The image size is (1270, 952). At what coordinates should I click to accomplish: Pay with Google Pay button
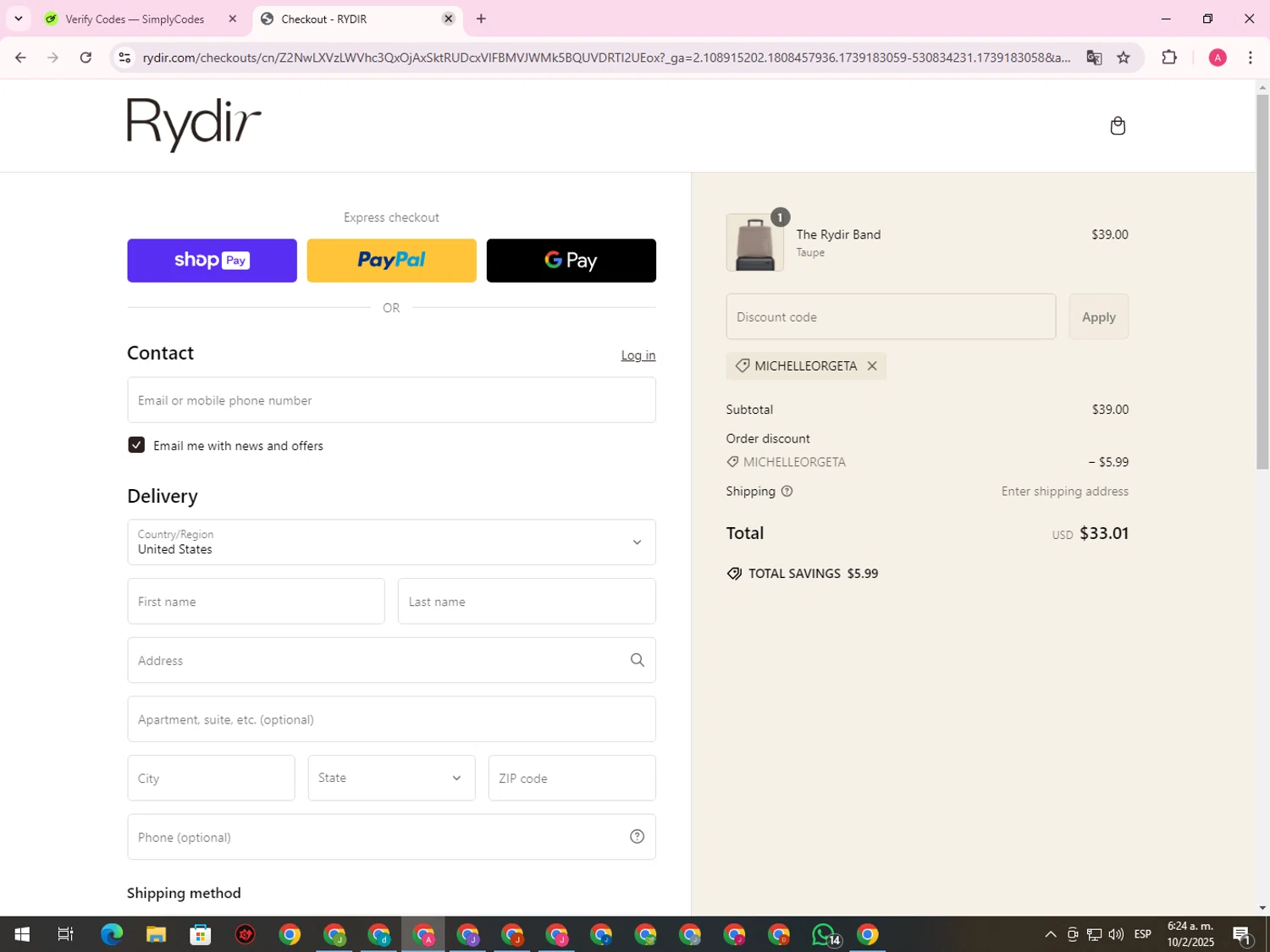[571, 261]
